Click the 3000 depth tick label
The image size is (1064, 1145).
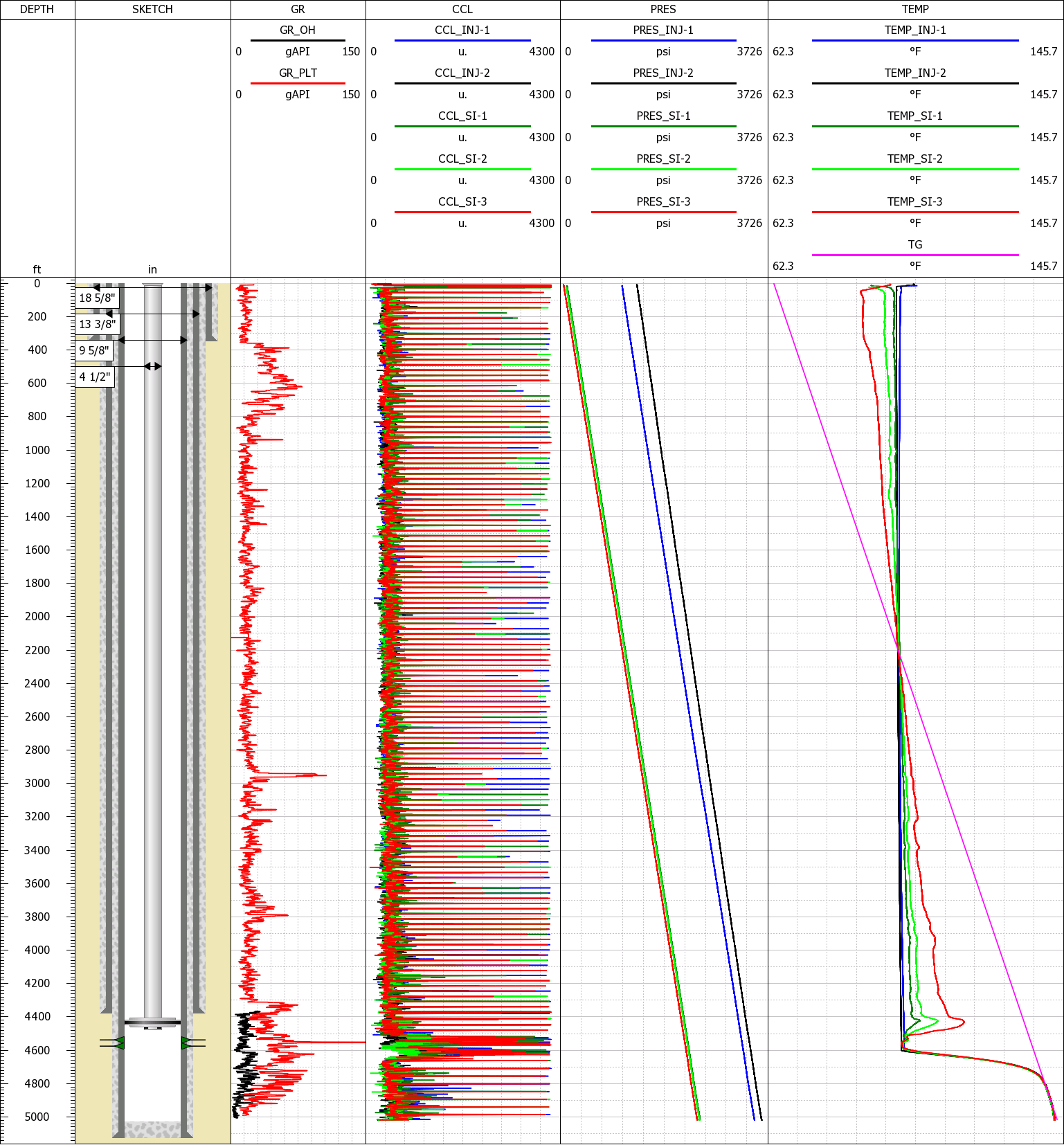[x=37, y=783]
